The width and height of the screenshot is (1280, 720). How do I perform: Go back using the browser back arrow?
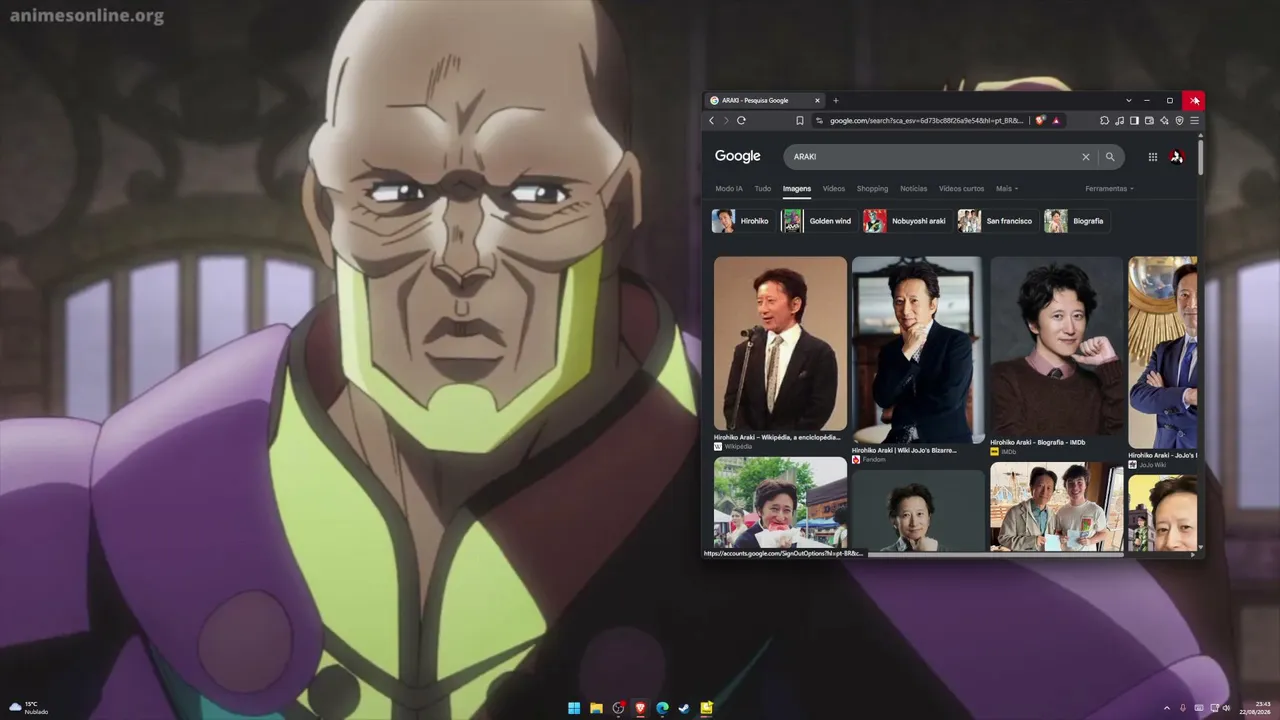coord(712,120)
